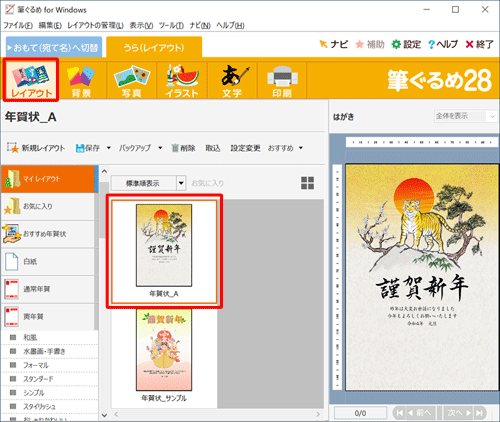Open ファイル menu
Screen dimensions: 500x422
[18, 25]
